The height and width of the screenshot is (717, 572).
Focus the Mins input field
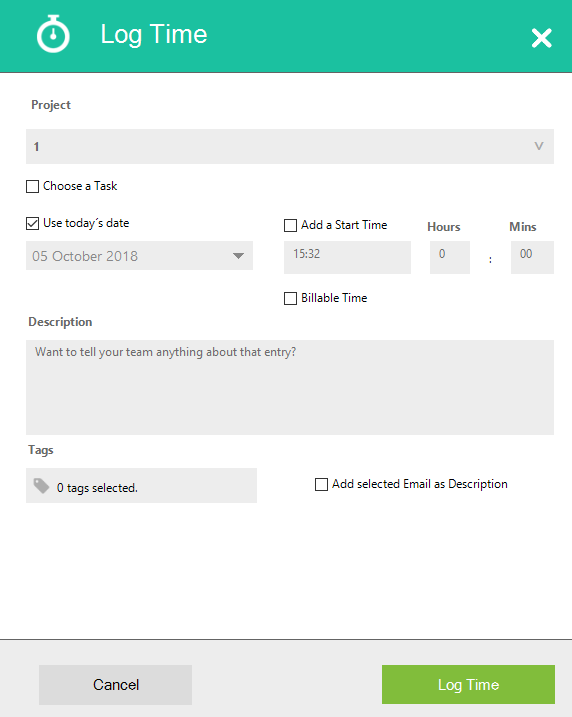[x=532, y=257]
